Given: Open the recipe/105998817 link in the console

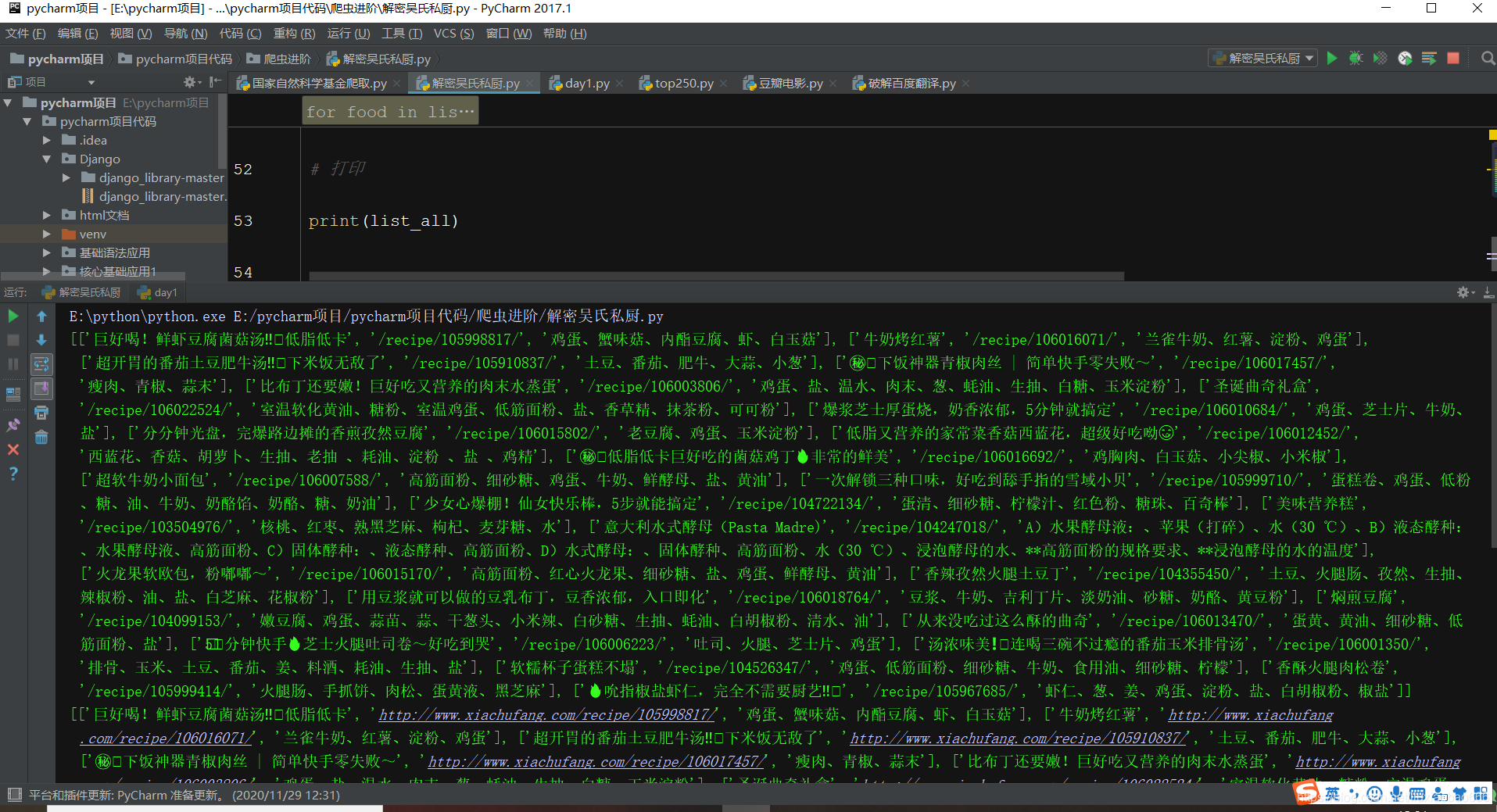Looking at the screenshot, I should [x=547, y=714].
